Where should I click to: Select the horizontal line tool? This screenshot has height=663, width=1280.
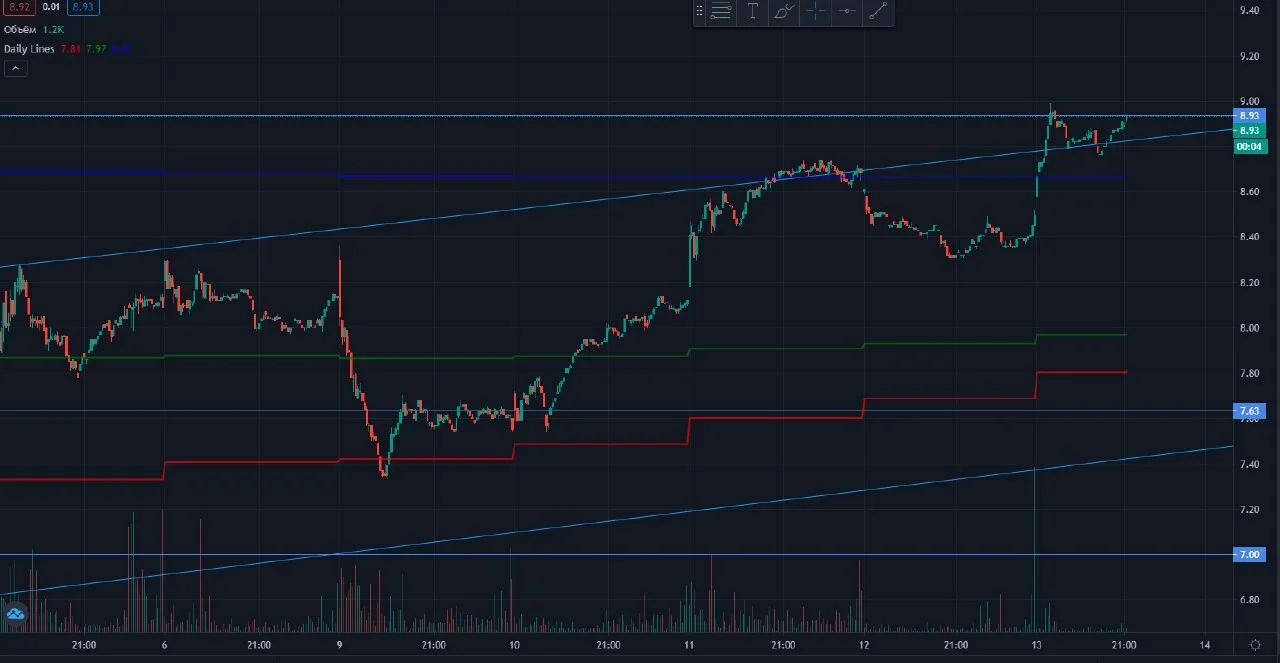tap(847, 12)
